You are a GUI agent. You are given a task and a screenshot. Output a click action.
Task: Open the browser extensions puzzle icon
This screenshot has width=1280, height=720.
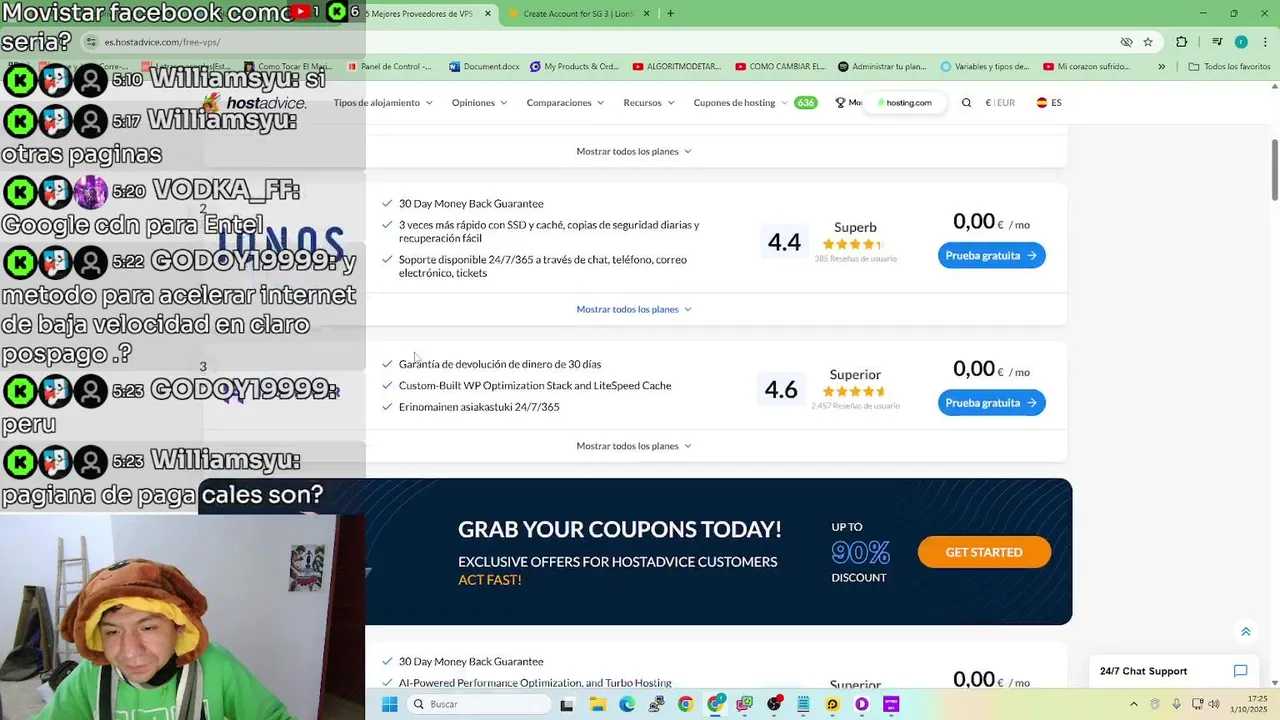tap(1182, 42)
